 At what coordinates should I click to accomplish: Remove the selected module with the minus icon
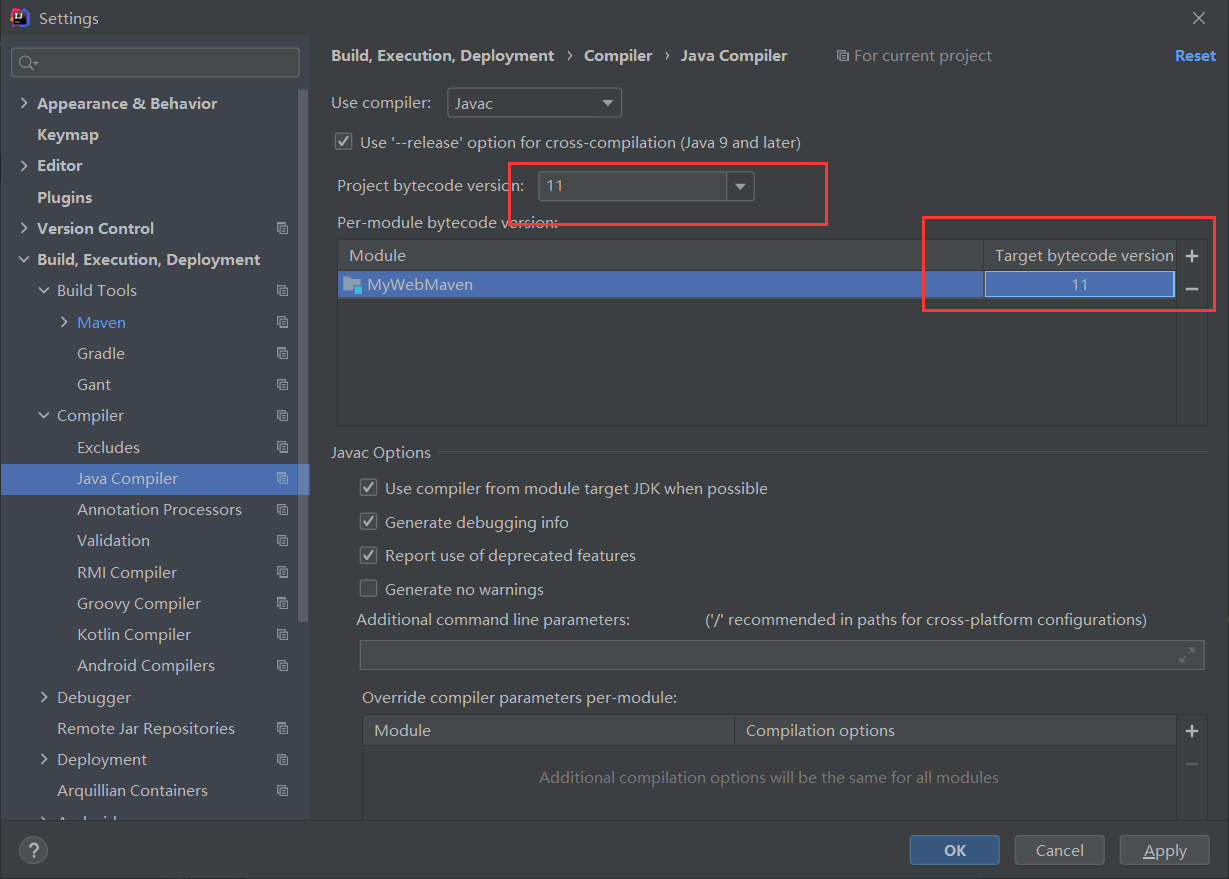pyautogui.click(x=1191, y=288)
